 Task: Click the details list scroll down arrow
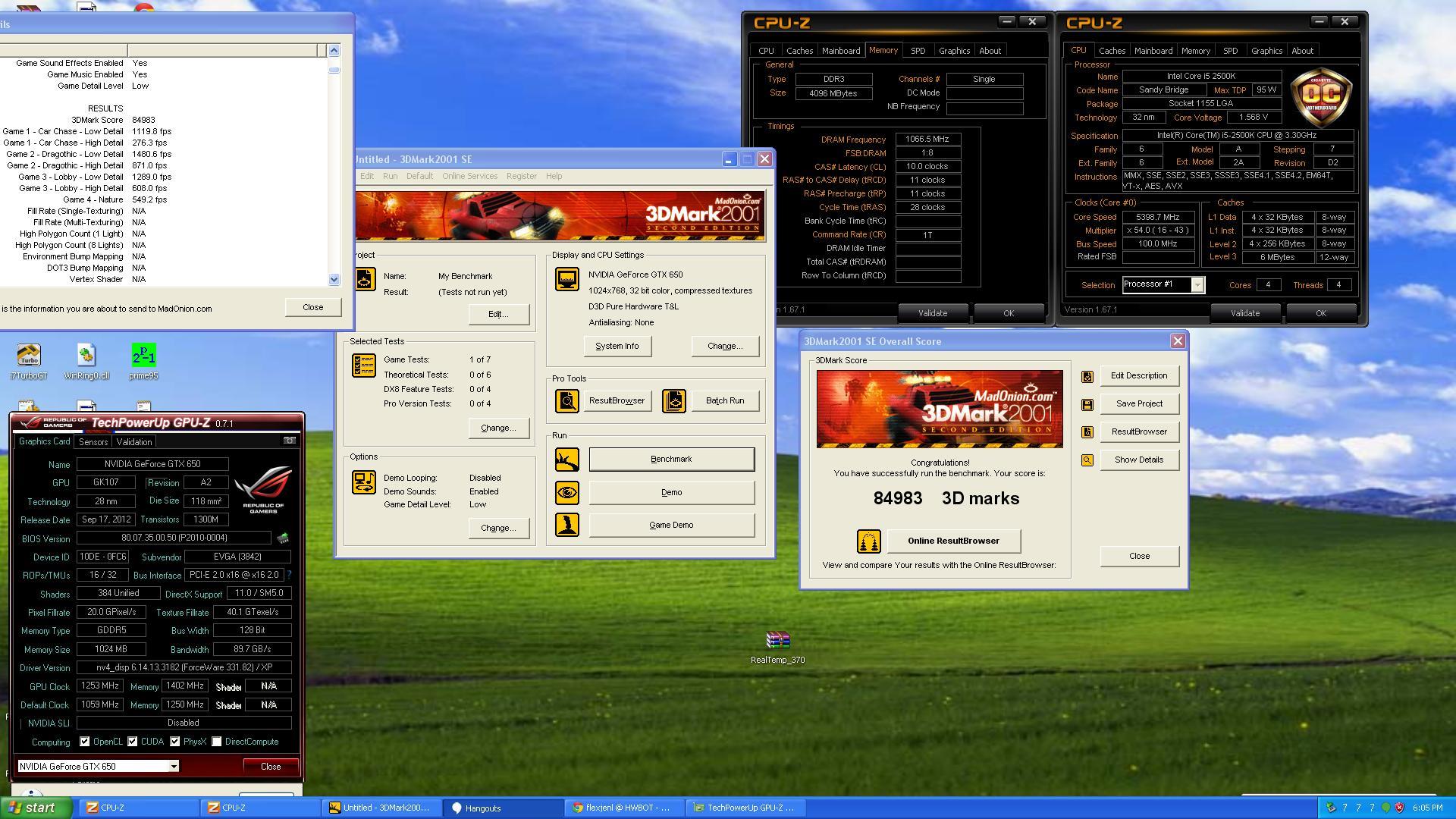pyautogui.click(x=334, y=279)
